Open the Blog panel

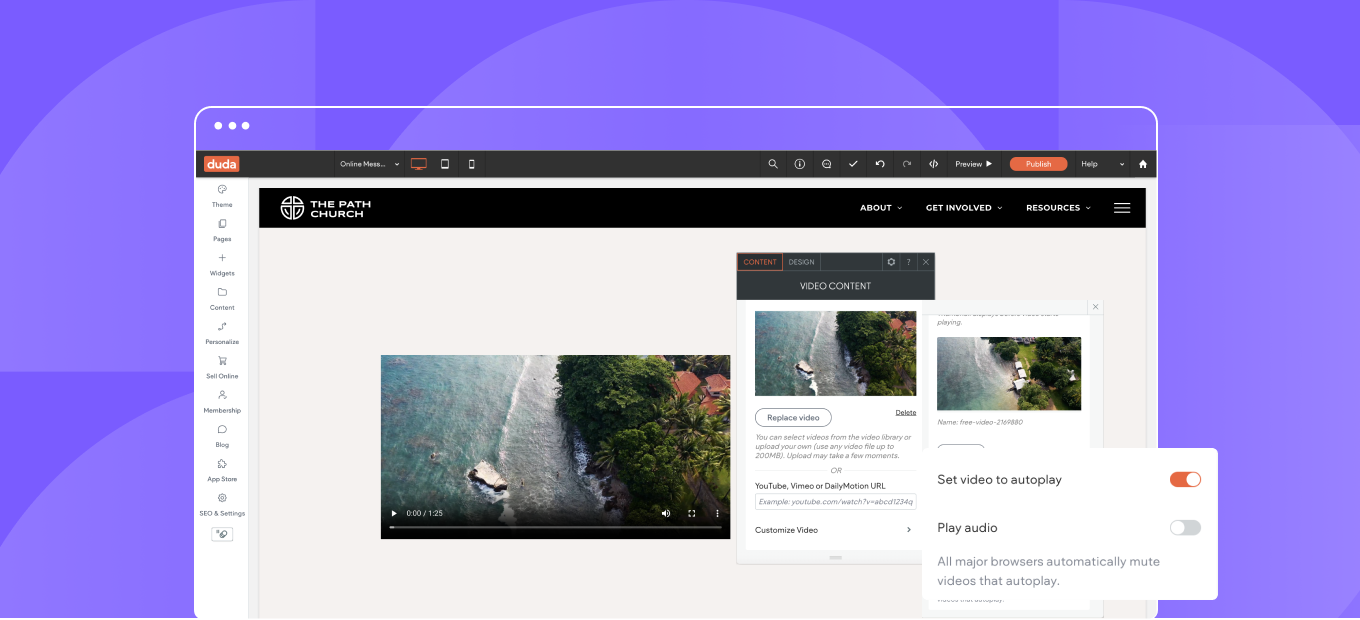click(x=222, y=436)
